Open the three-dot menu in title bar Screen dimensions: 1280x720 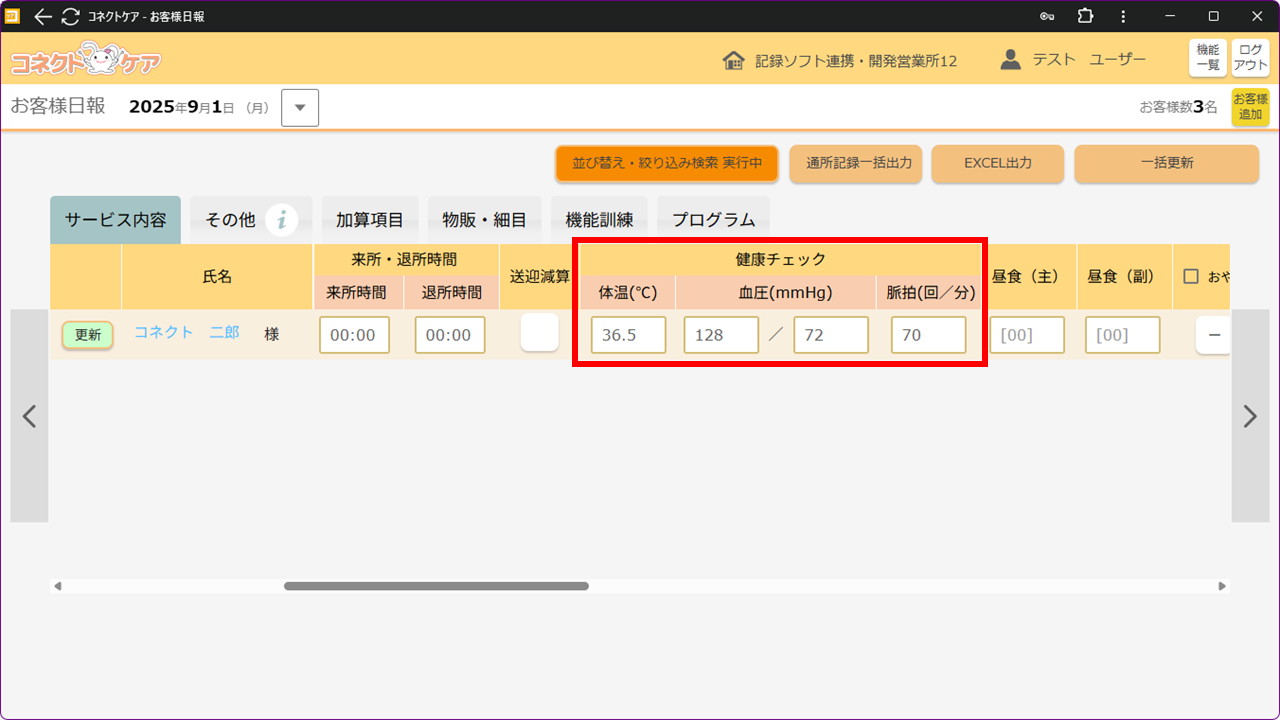[1123, 16]
